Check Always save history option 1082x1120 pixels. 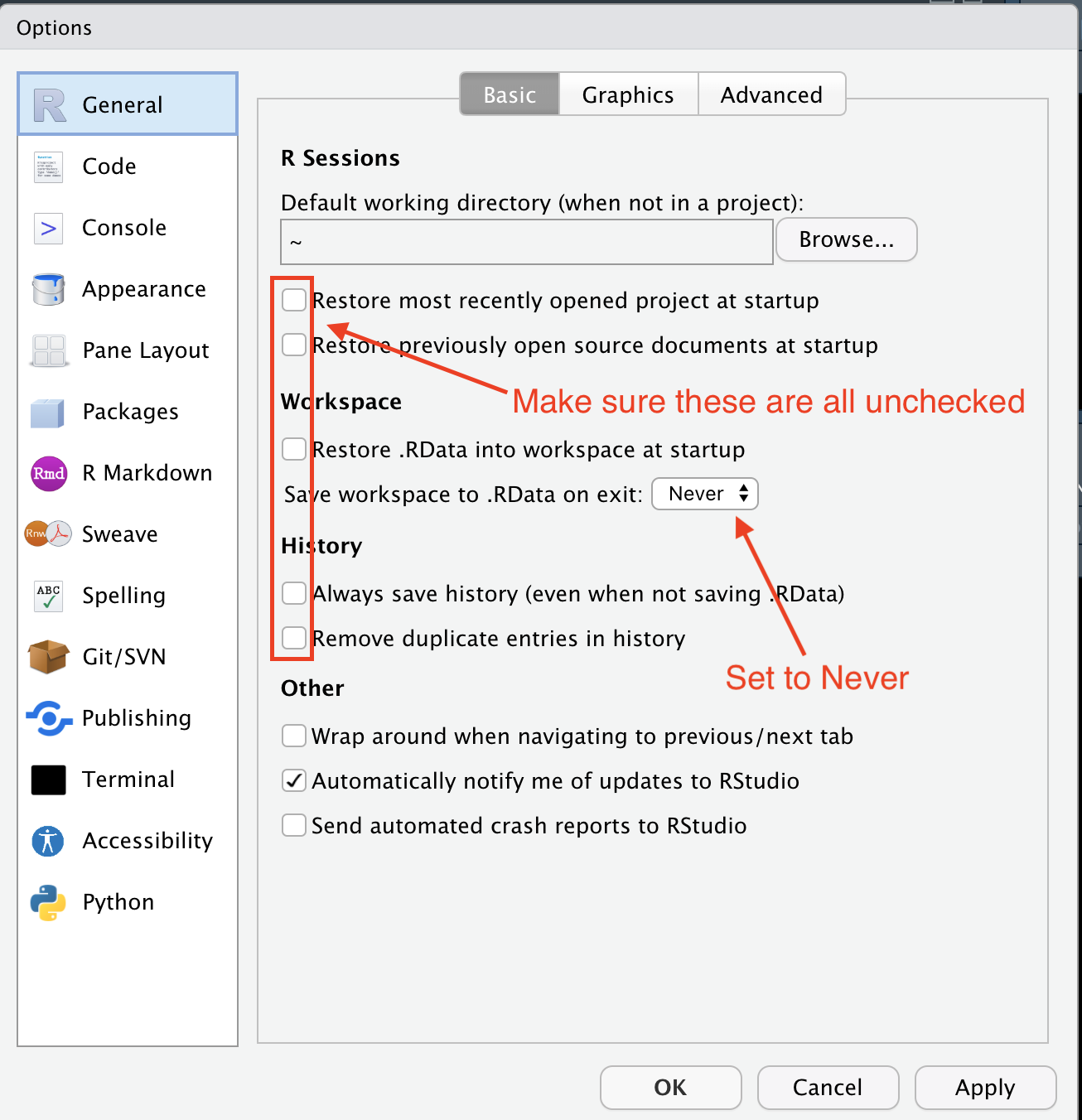(x=294, y=593)
